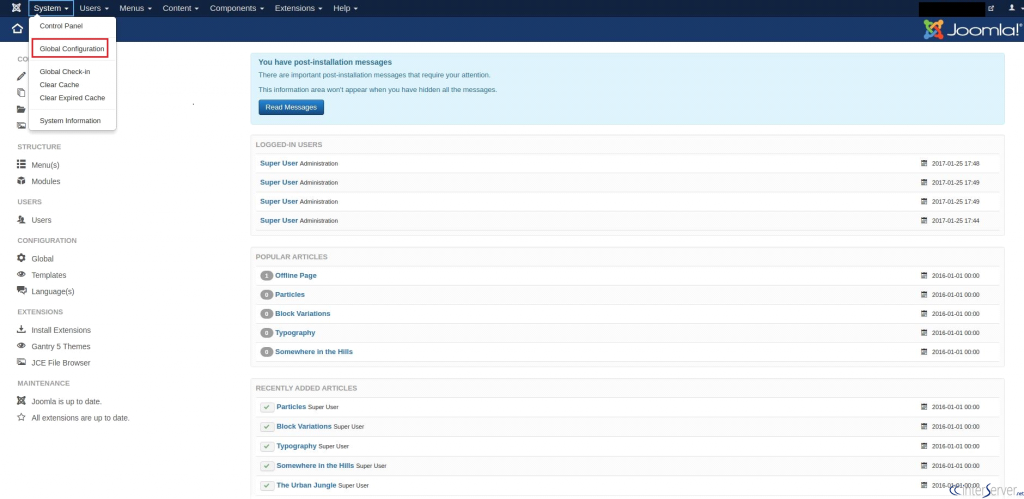Click the Read Messages button
The height and width of the screenshot is (499, 1024).
point(291,107)
